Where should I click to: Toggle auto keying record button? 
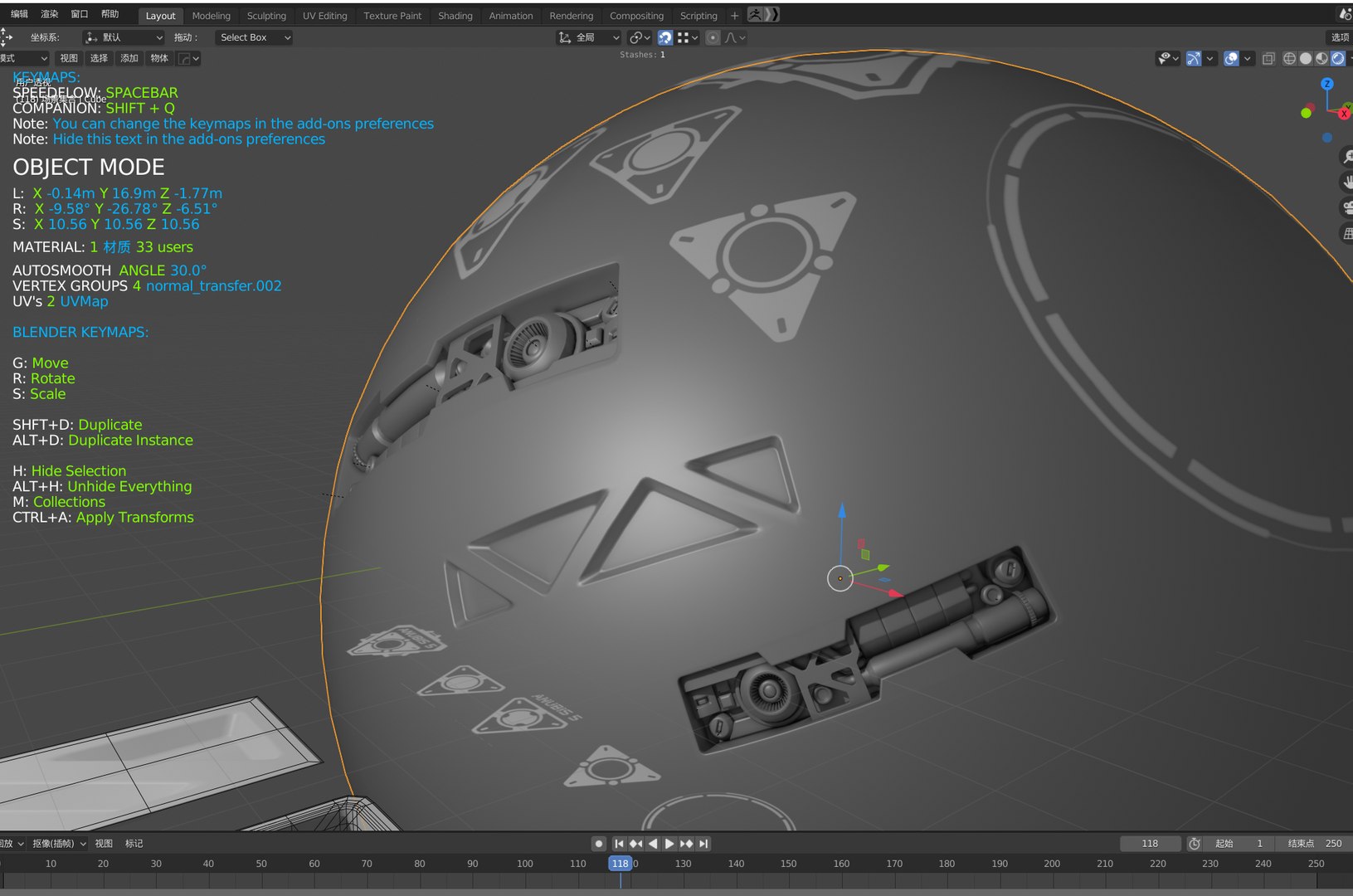click(598, 843)
